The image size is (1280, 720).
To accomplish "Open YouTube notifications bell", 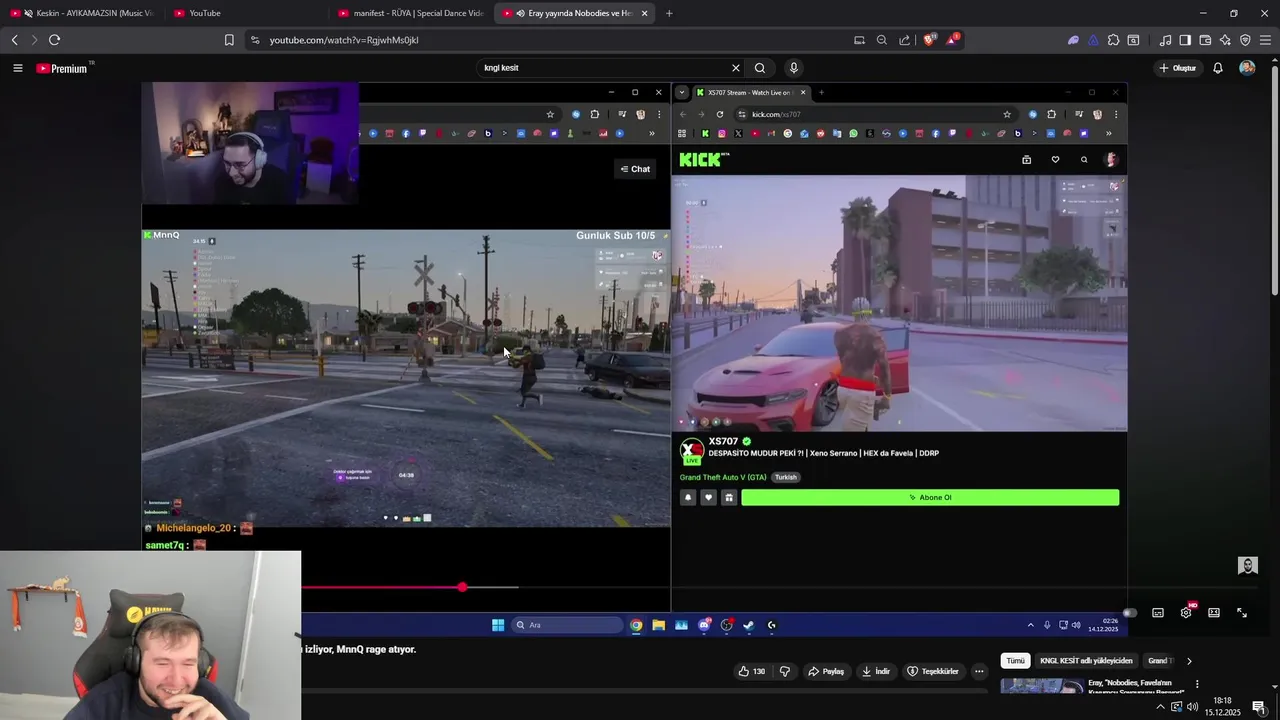I will (x=1218, y=68).
